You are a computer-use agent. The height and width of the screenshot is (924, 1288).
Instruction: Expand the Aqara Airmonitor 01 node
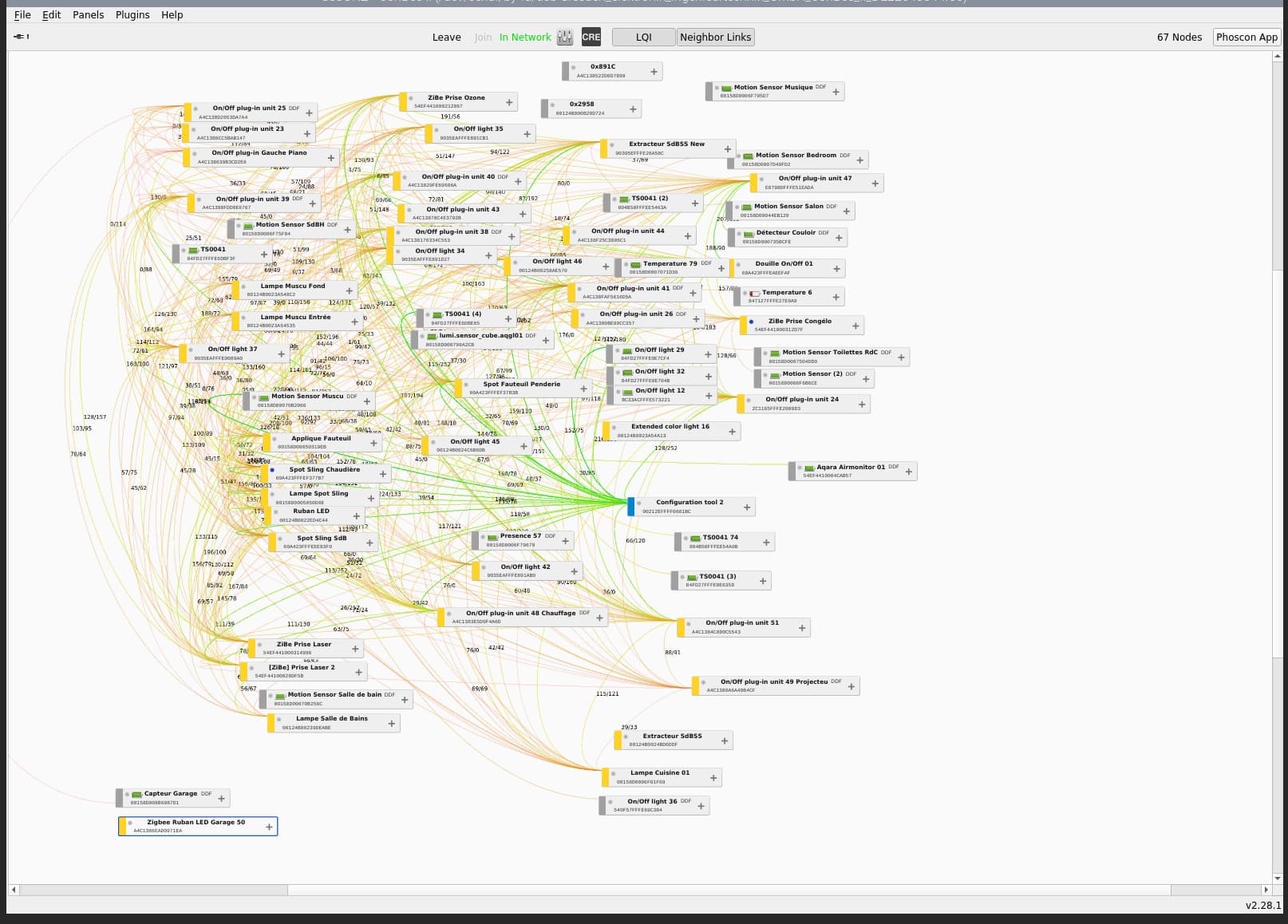click(x=908, y=472)
